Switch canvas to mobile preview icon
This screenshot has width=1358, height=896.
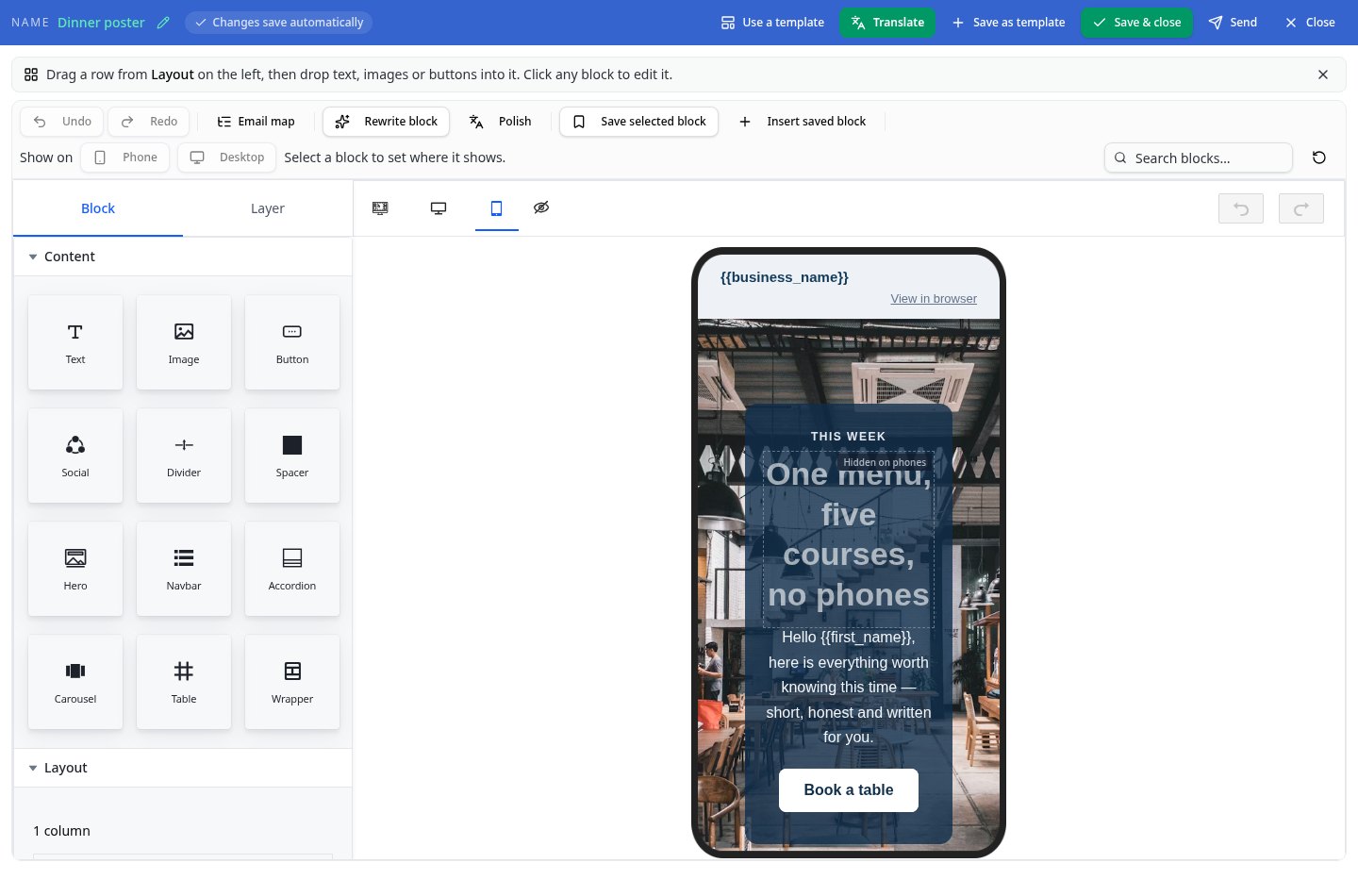pos(496,208)
